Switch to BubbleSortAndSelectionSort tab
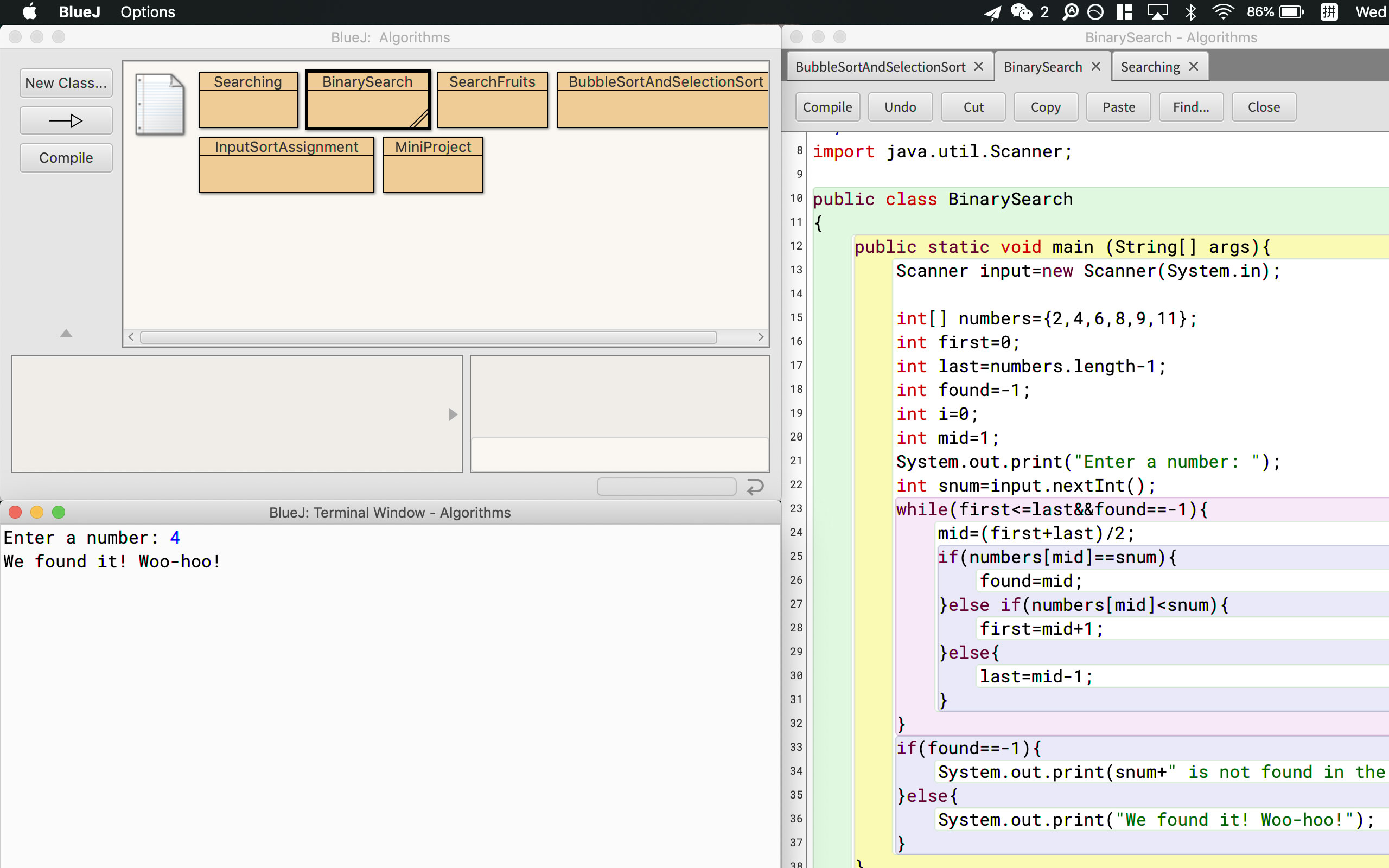 880,67
